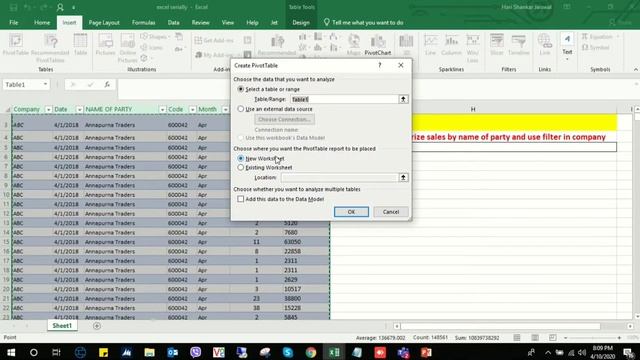
Task: Switch to the Page Layout tab
Action: [104, 22]
